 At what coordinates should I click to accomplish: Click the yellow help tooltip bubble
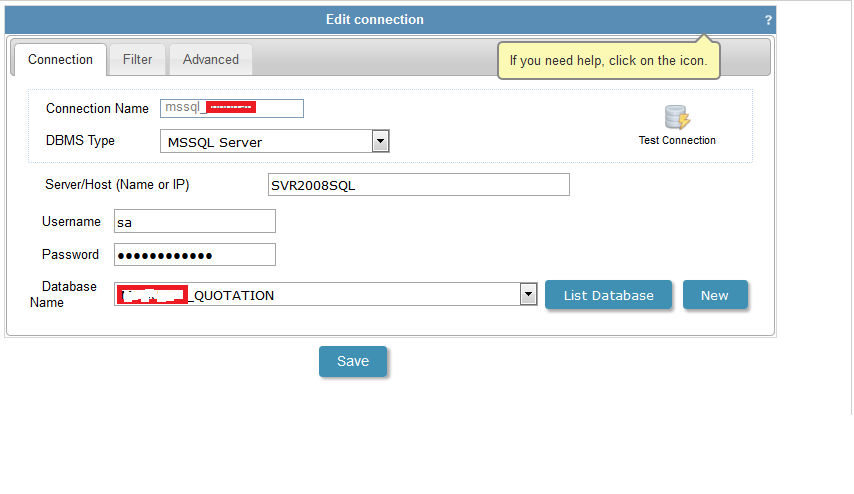[608, 61]
